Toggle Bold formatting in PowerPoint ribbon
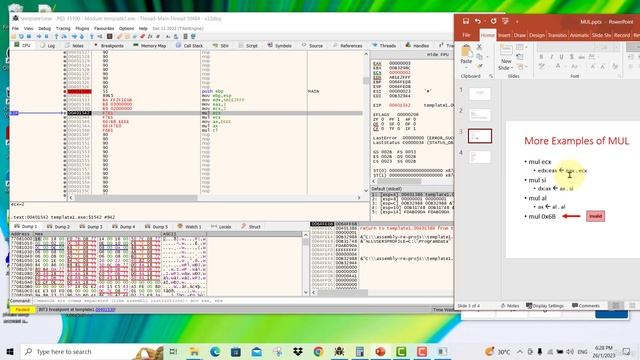The width and height of the screenshot is (640, 360). [542, 57]
